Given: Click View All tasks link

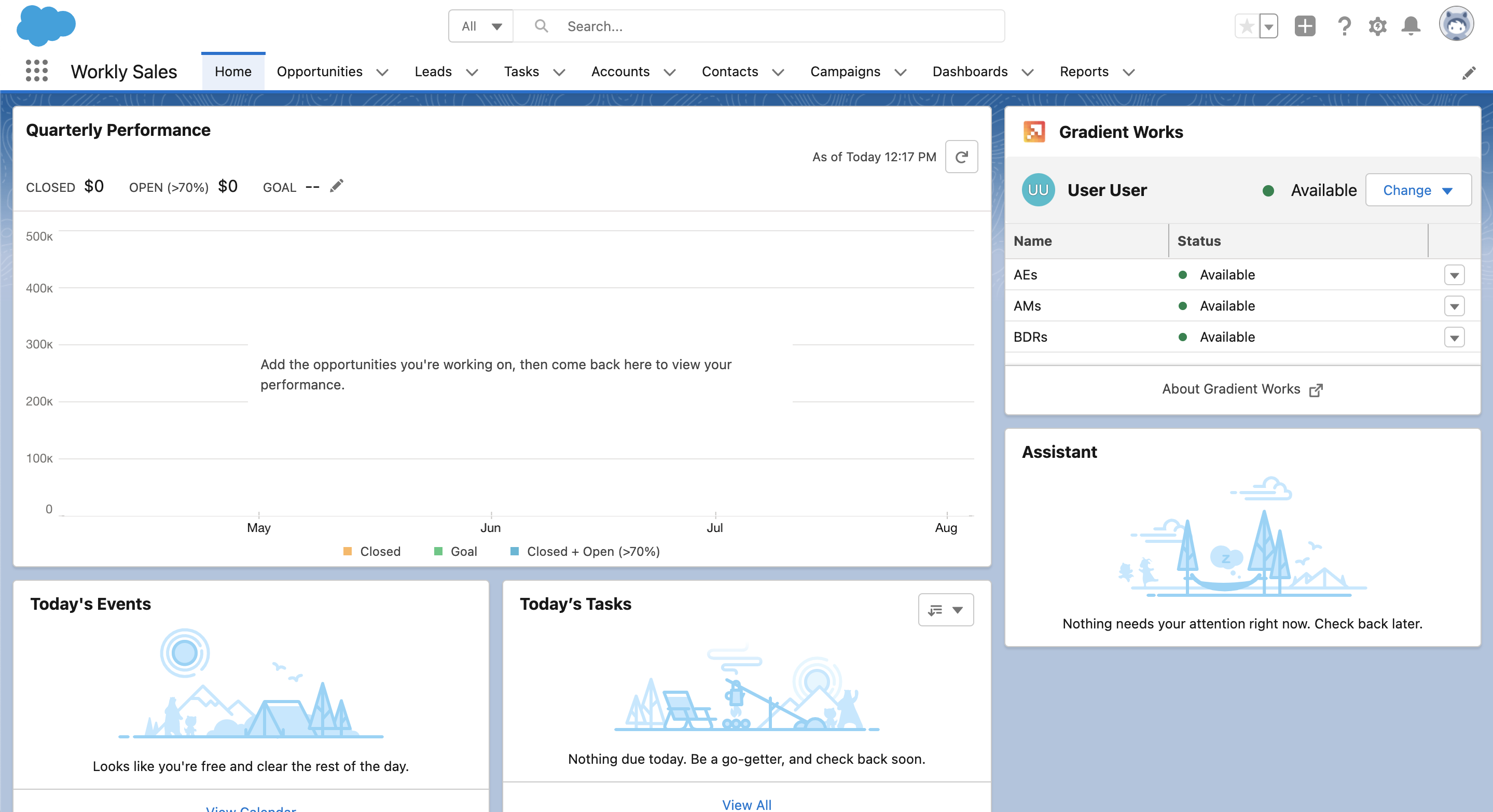Looking at the screenshot, I should [x=746, y=804].
